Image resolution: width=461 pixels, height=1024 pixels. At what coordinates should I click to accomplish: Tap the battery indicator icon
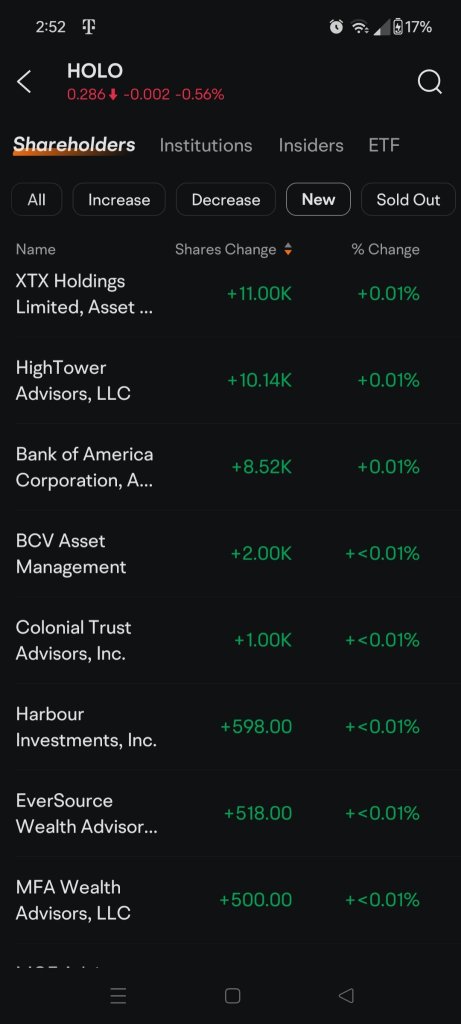(x=398, y=27)
